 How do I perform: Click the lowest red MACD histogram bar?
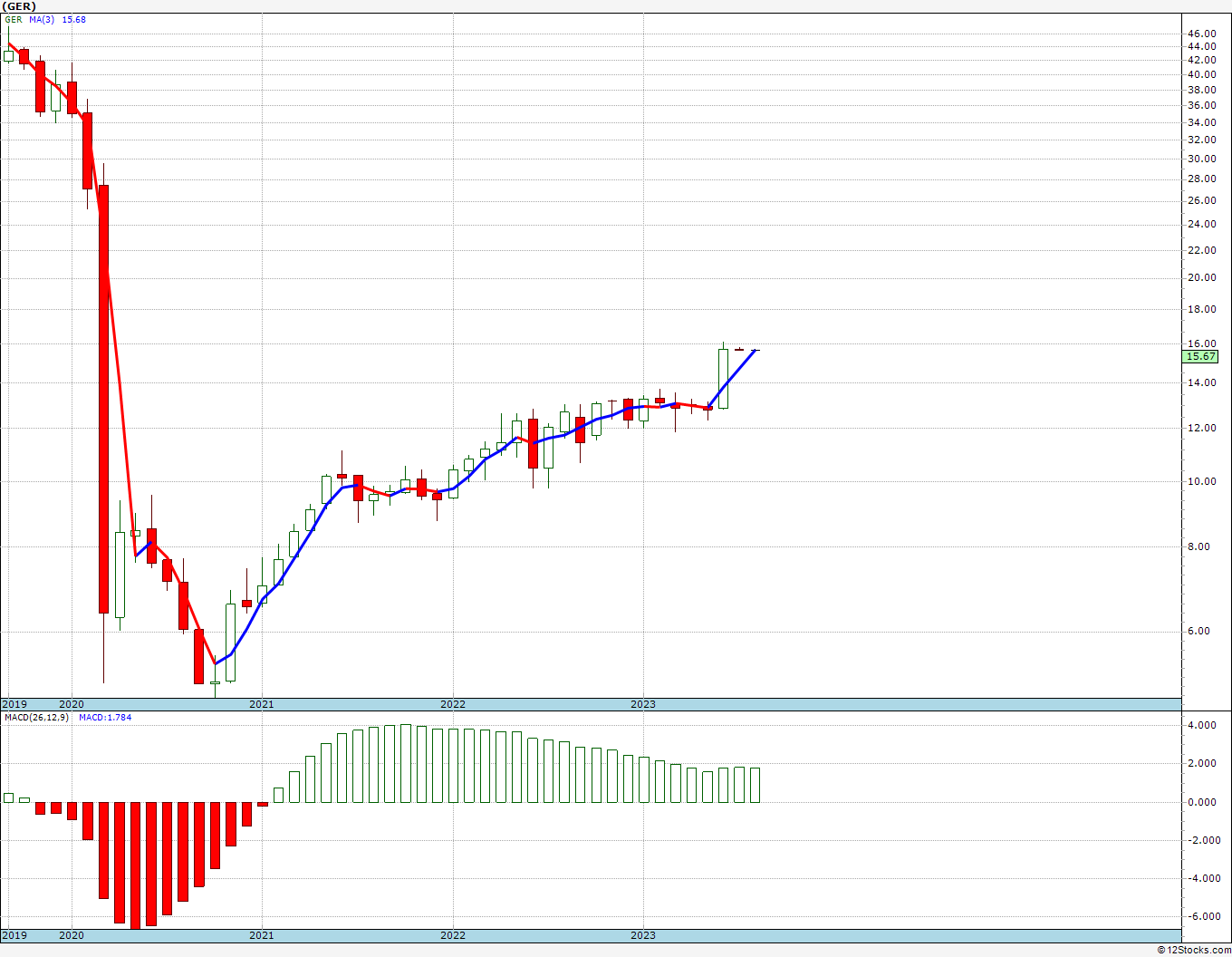pyautogui.click(x=136, y=865)
